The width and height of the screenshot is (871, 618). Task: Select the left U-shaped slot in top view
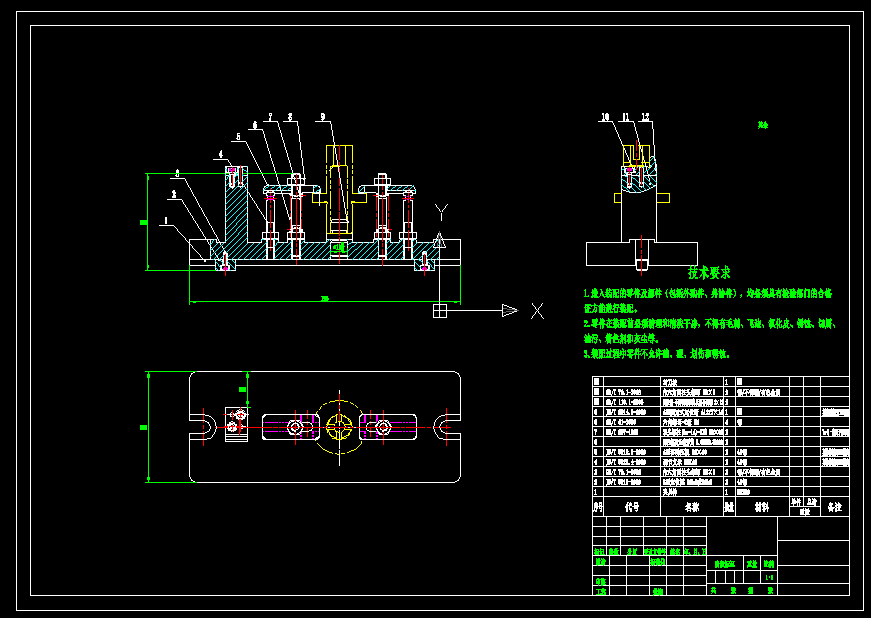point(202,427)
